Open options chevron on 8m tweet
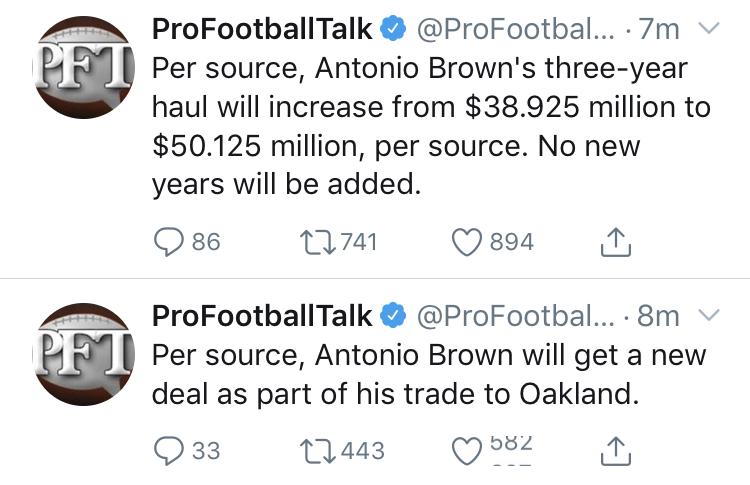This screenshot has height=485, width=750. click(x=709, y=315)
